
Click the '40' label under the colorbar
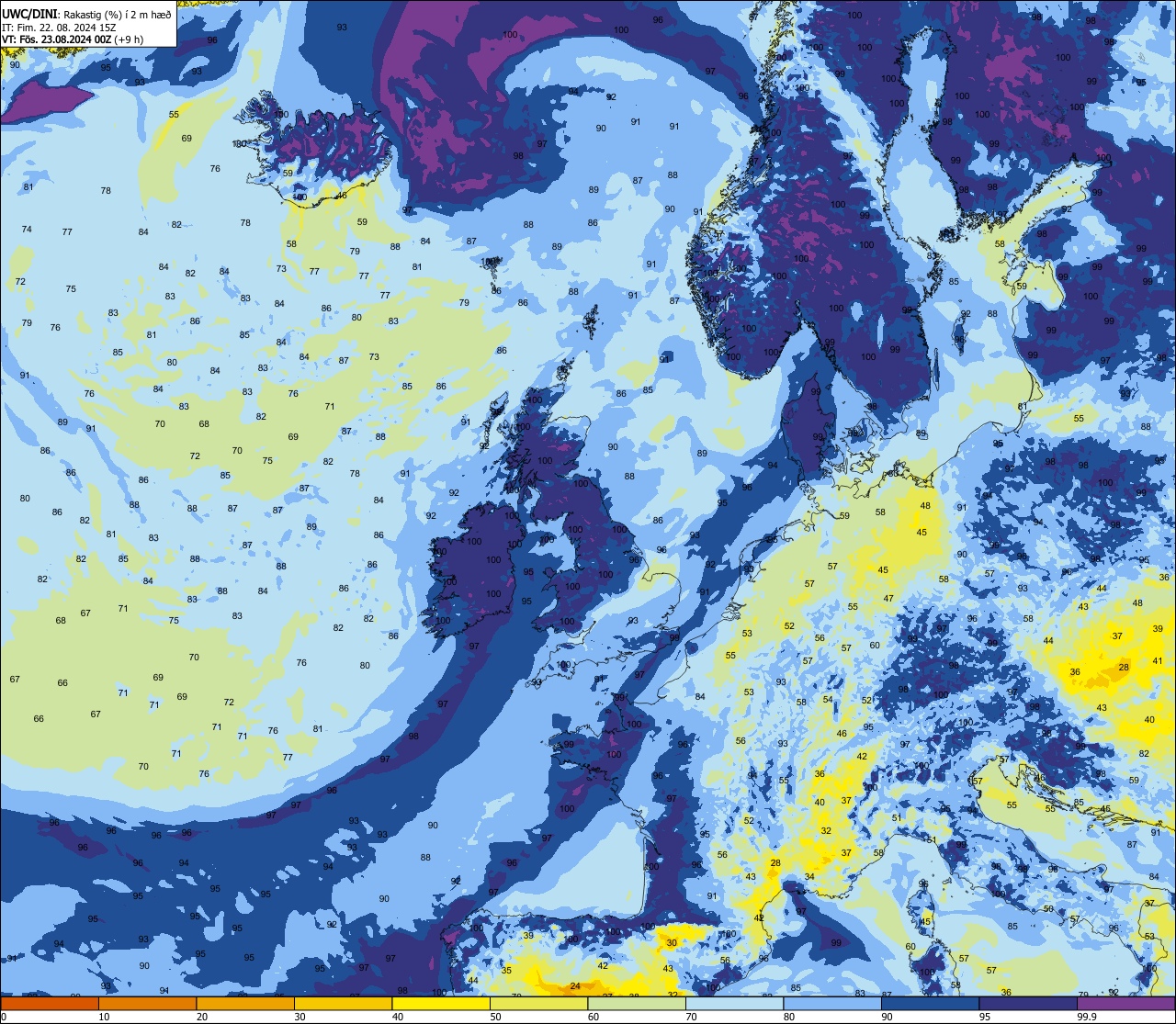click(x=398, y=1017)
